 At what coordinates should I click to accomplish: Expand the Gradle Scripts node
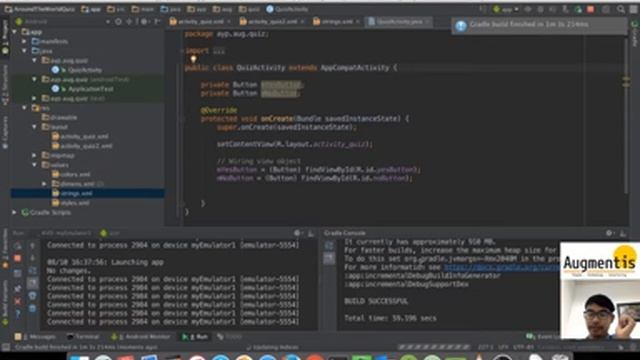[15, 212]
